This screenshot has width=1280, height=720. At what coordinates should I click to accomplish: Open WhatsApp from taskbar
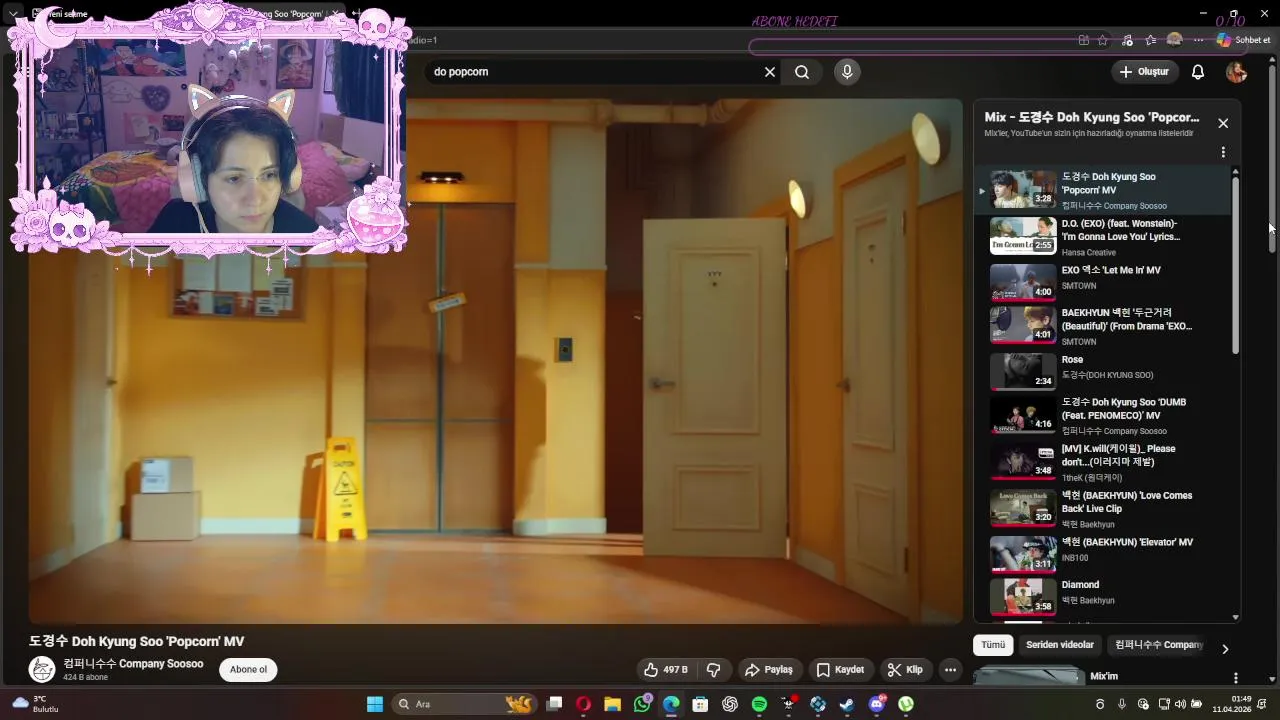pos(642,704)
